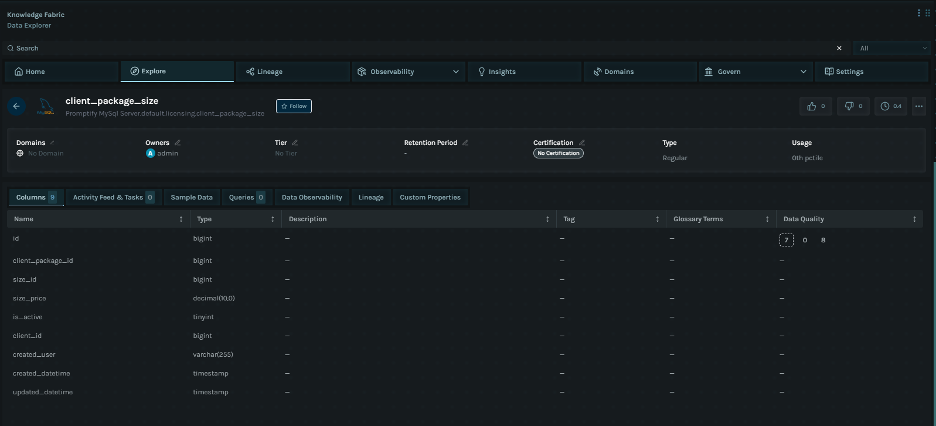
Task: Click the client_id column name
Action: 26,336
